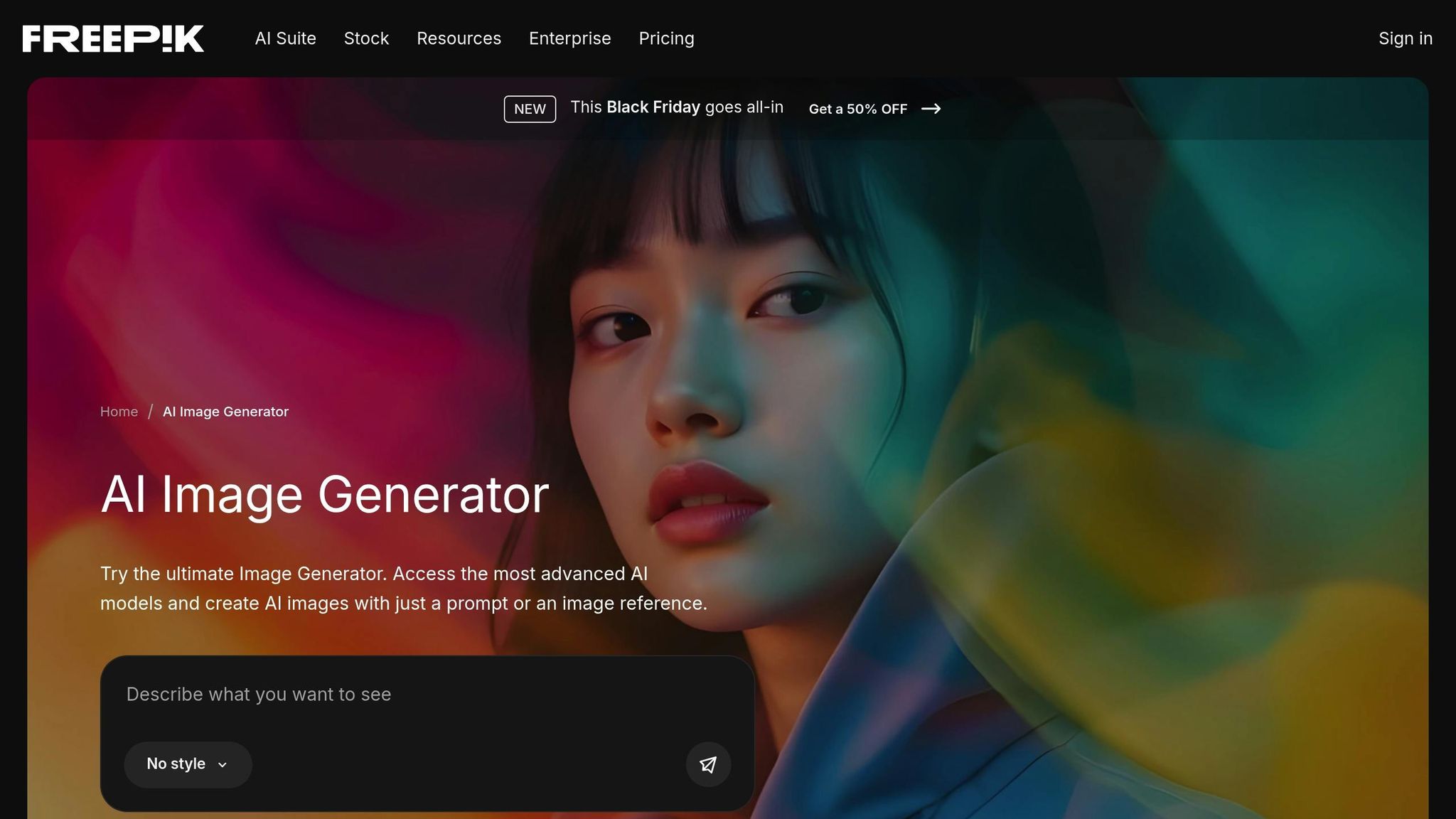
Task: Click the AI Image Generator heading
Action: click(x=325, y=494)
